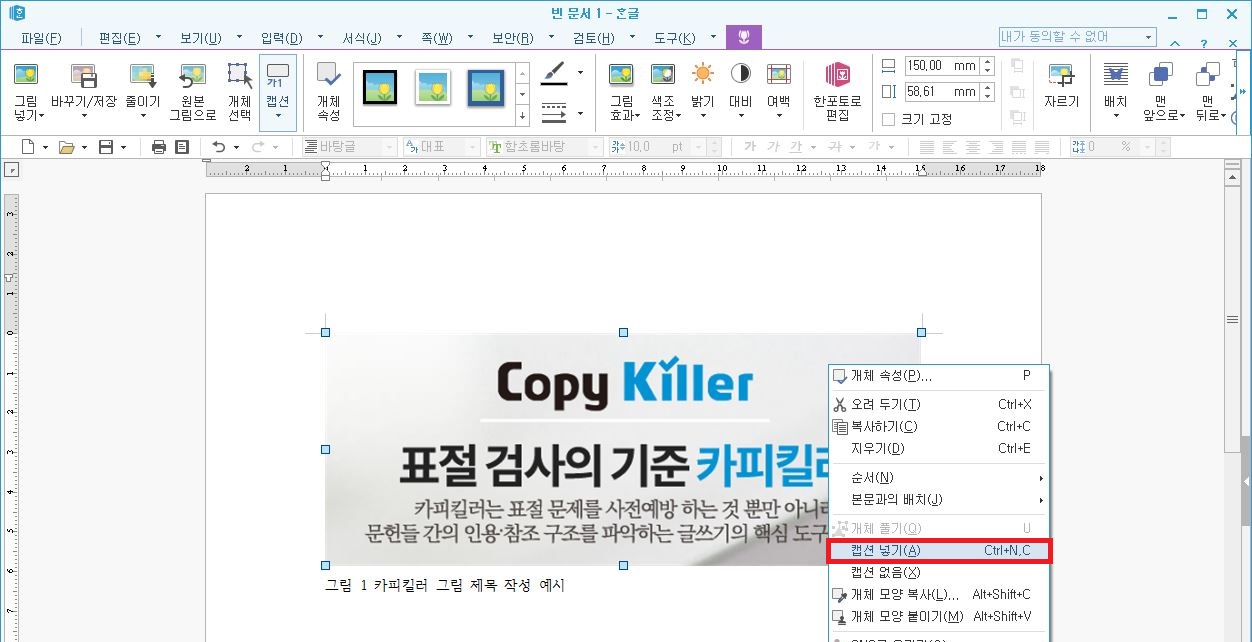The image size is (1252, 642).
Task: Choose 캡션 넣기 in context menu
Action: click(939, 551)
